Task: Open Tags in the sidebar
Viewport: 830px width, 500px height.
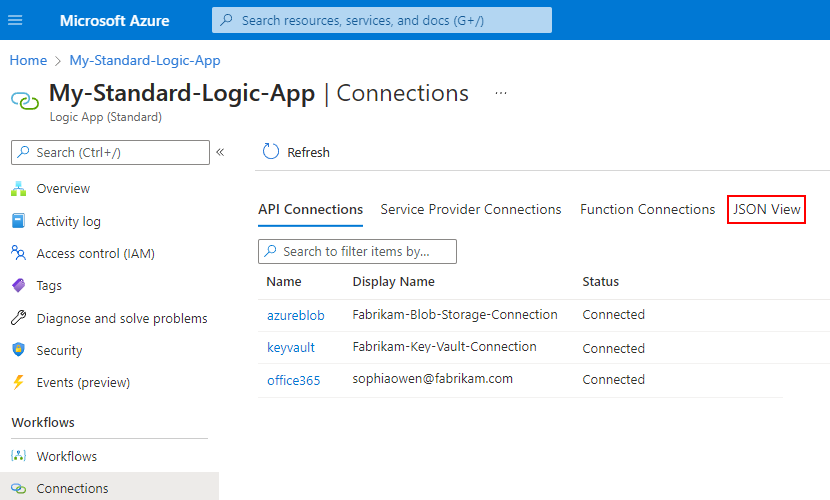Action: 49,286
